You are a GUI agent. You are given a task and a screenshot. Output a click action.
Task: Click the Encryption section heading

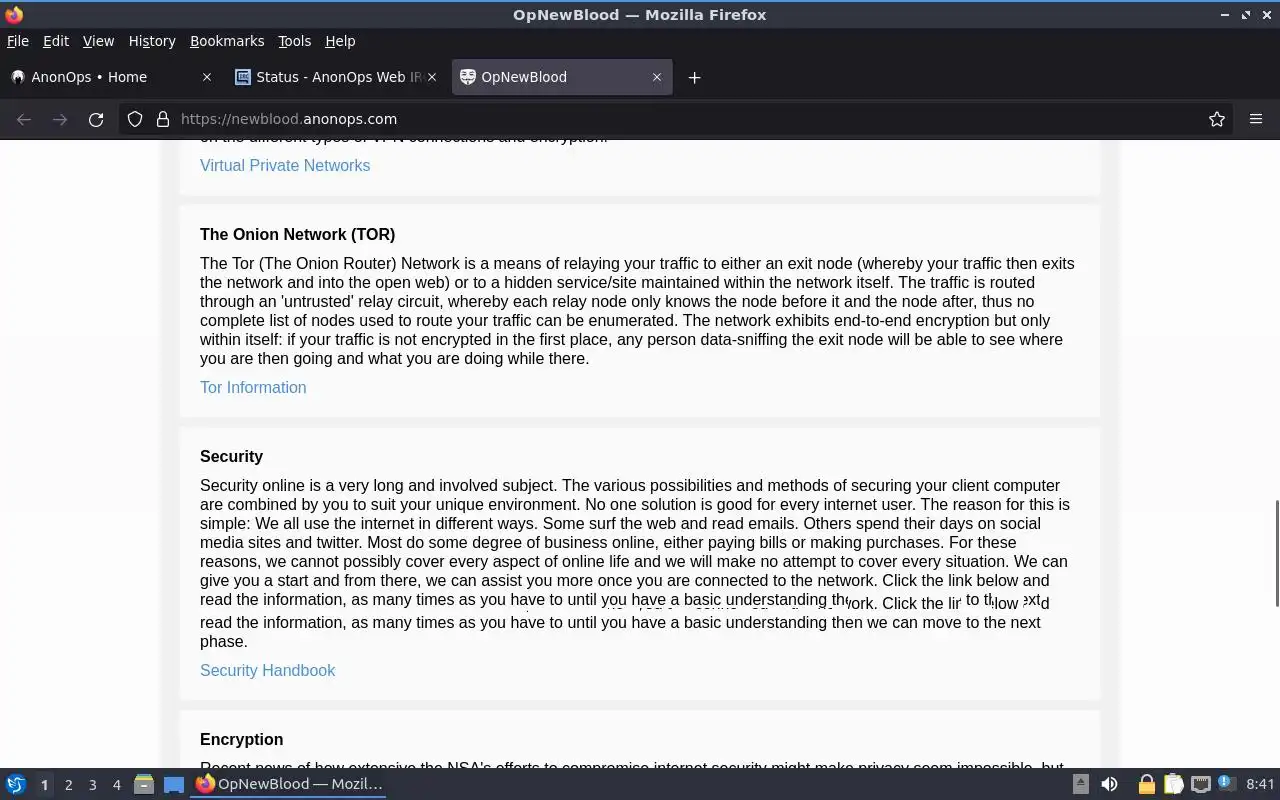click(241, 739)
